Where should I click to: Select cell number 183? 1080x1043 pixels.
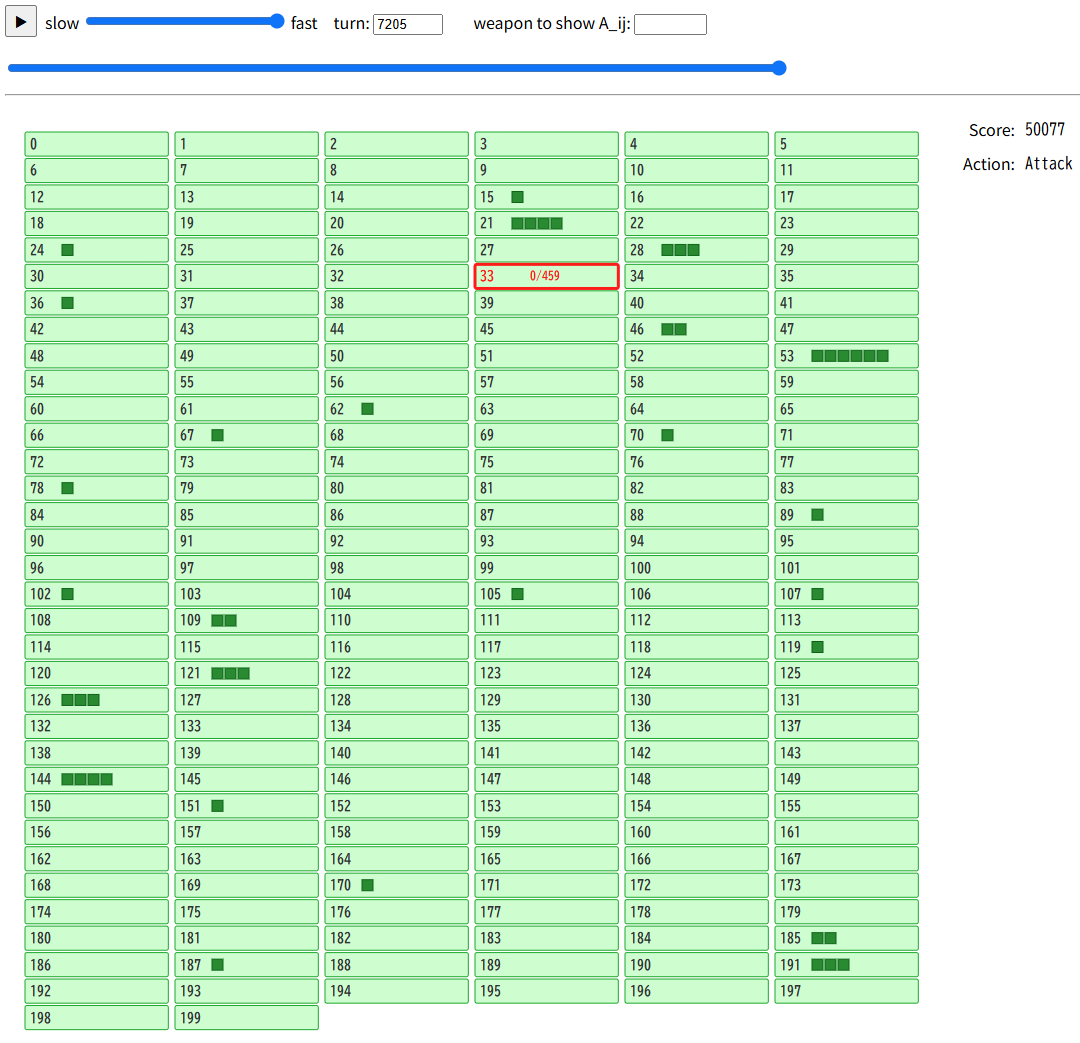pyautogui.click(x=546, y=938)
